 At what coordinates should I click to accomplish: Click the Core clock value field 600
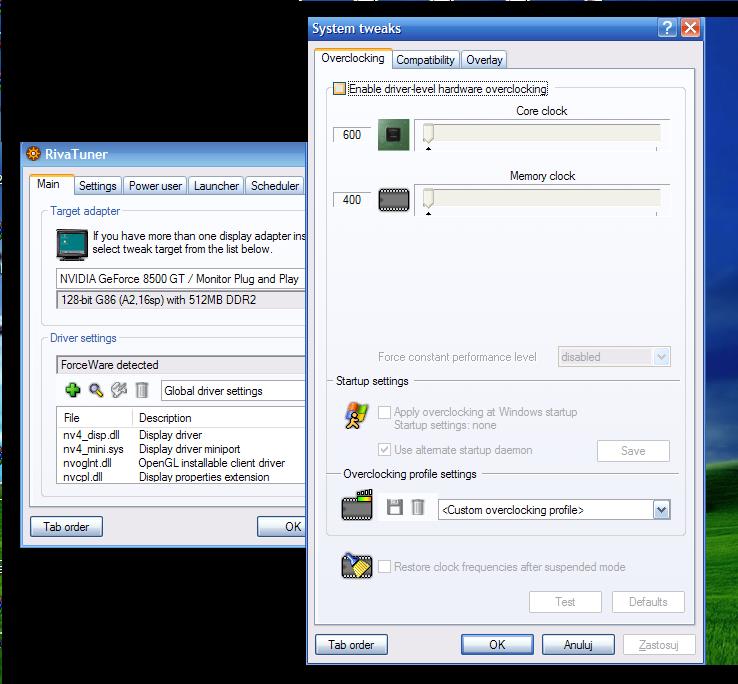click(352, 135)
